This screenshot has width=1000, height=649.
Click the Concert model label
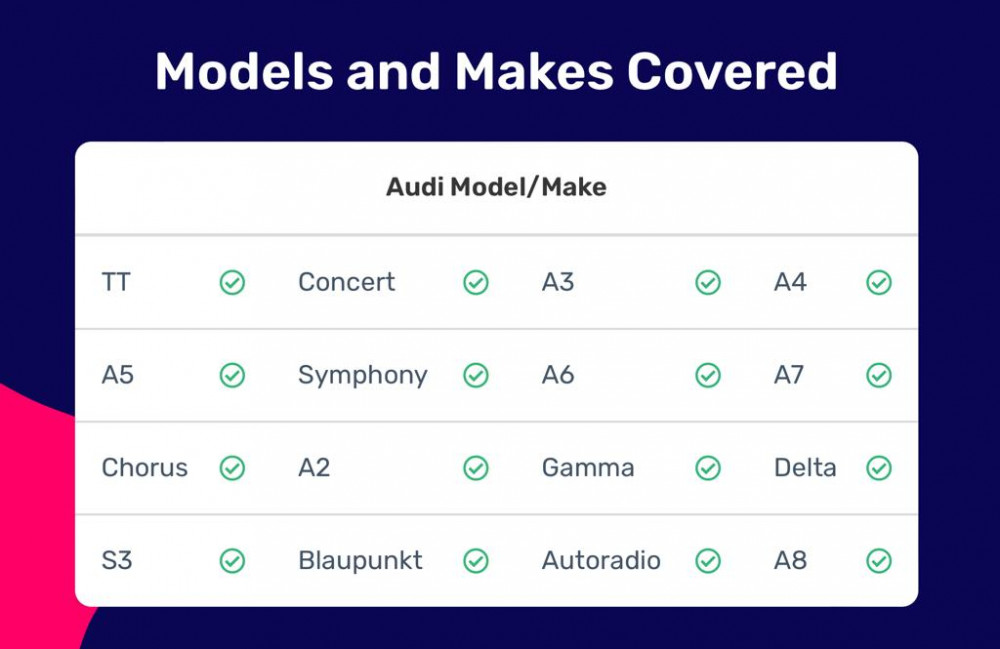tap(346, 282)
